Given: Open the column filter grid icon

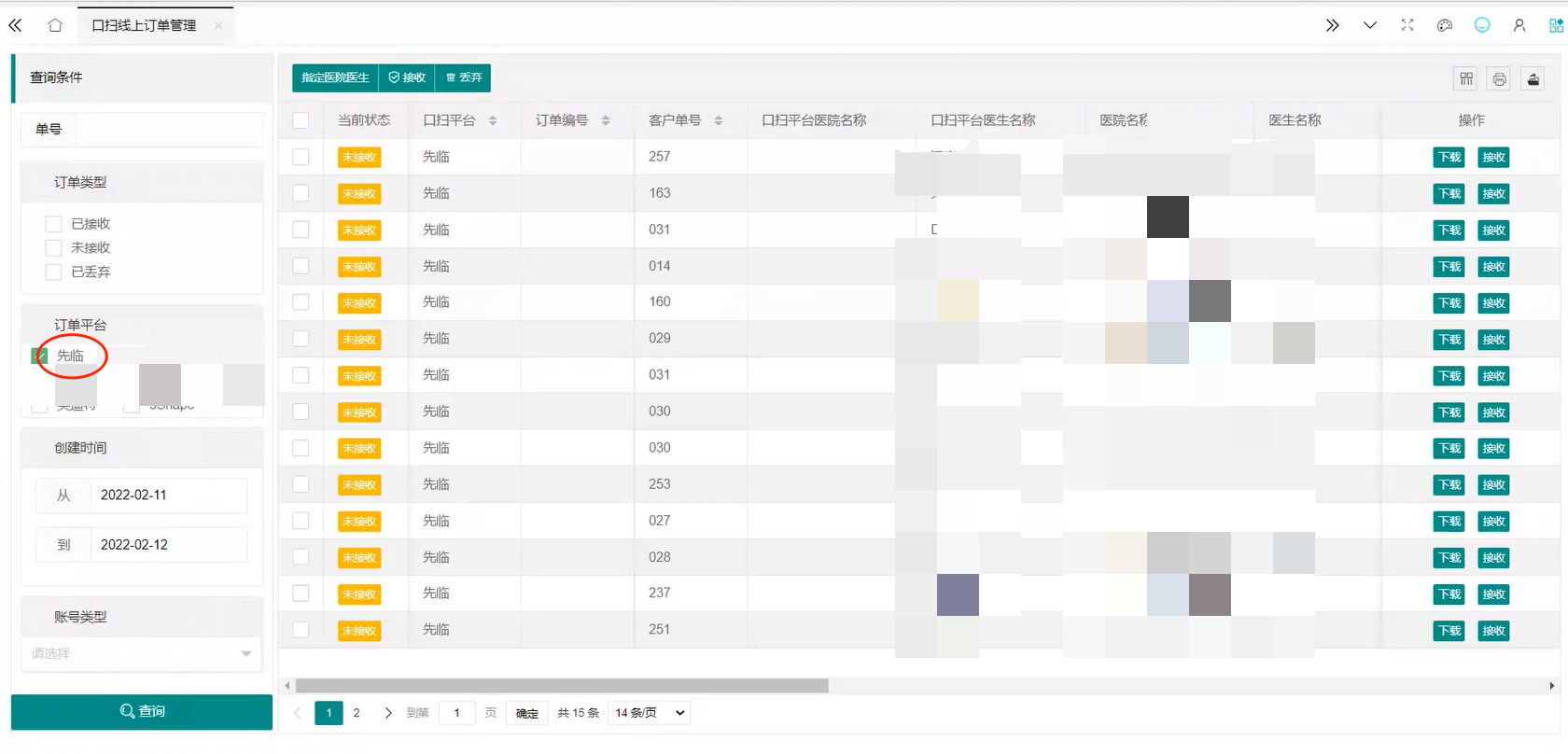Looking at the screenshot, I should pyautogui.click(x=1467, y=79).
